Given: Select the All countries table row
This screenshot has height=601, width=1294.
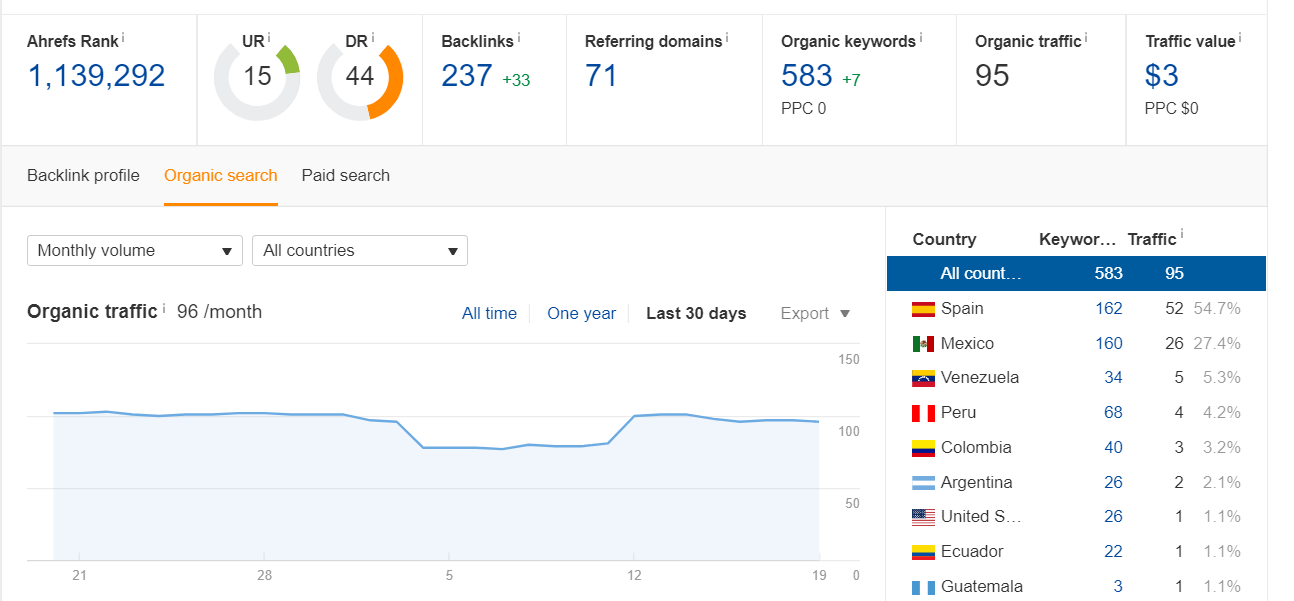Looking at the screenshot, I should pos(1076,273).
